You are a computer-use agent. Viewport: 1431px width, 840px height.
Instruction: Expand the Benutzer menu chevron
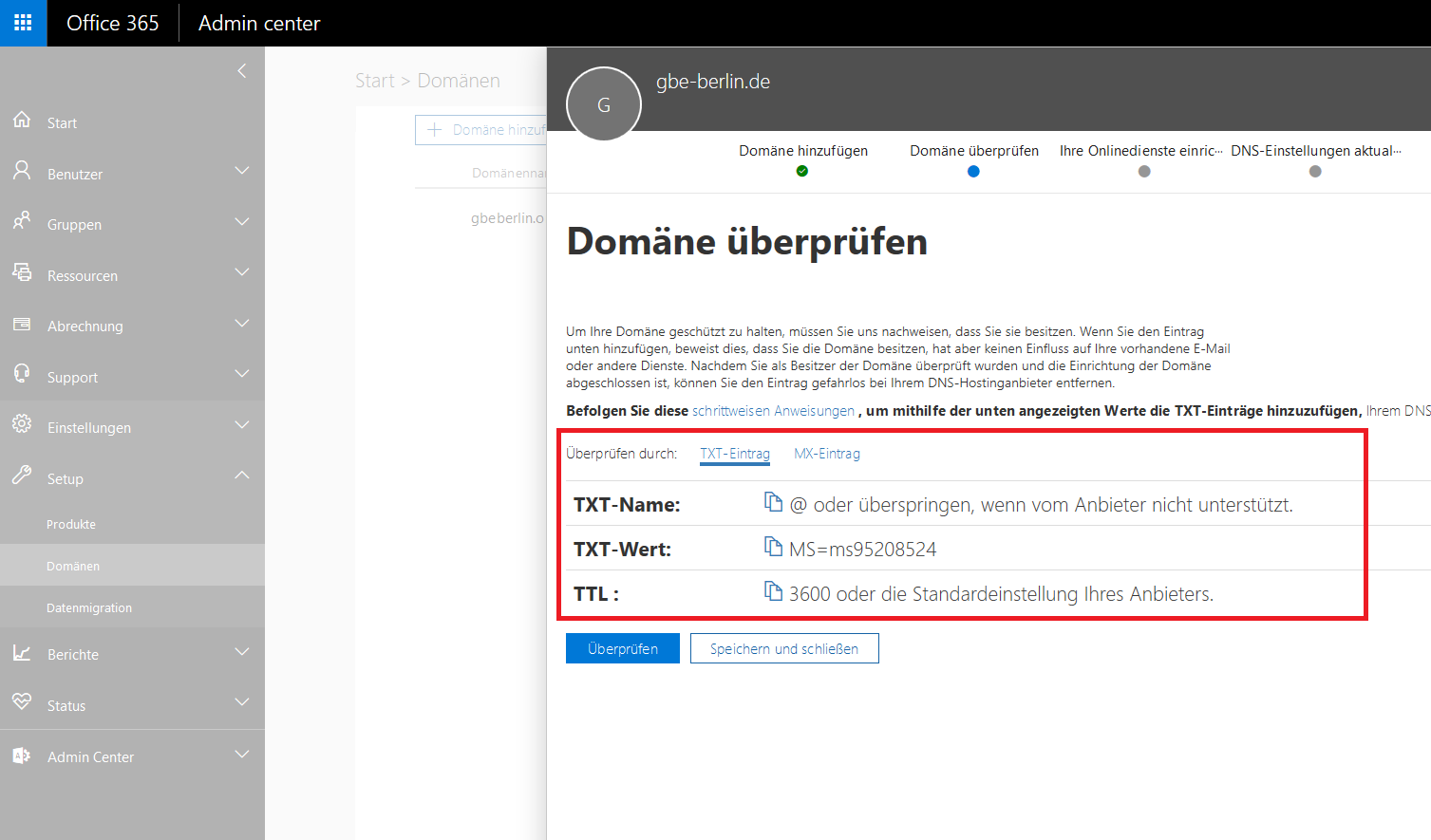tap(242, 171)
